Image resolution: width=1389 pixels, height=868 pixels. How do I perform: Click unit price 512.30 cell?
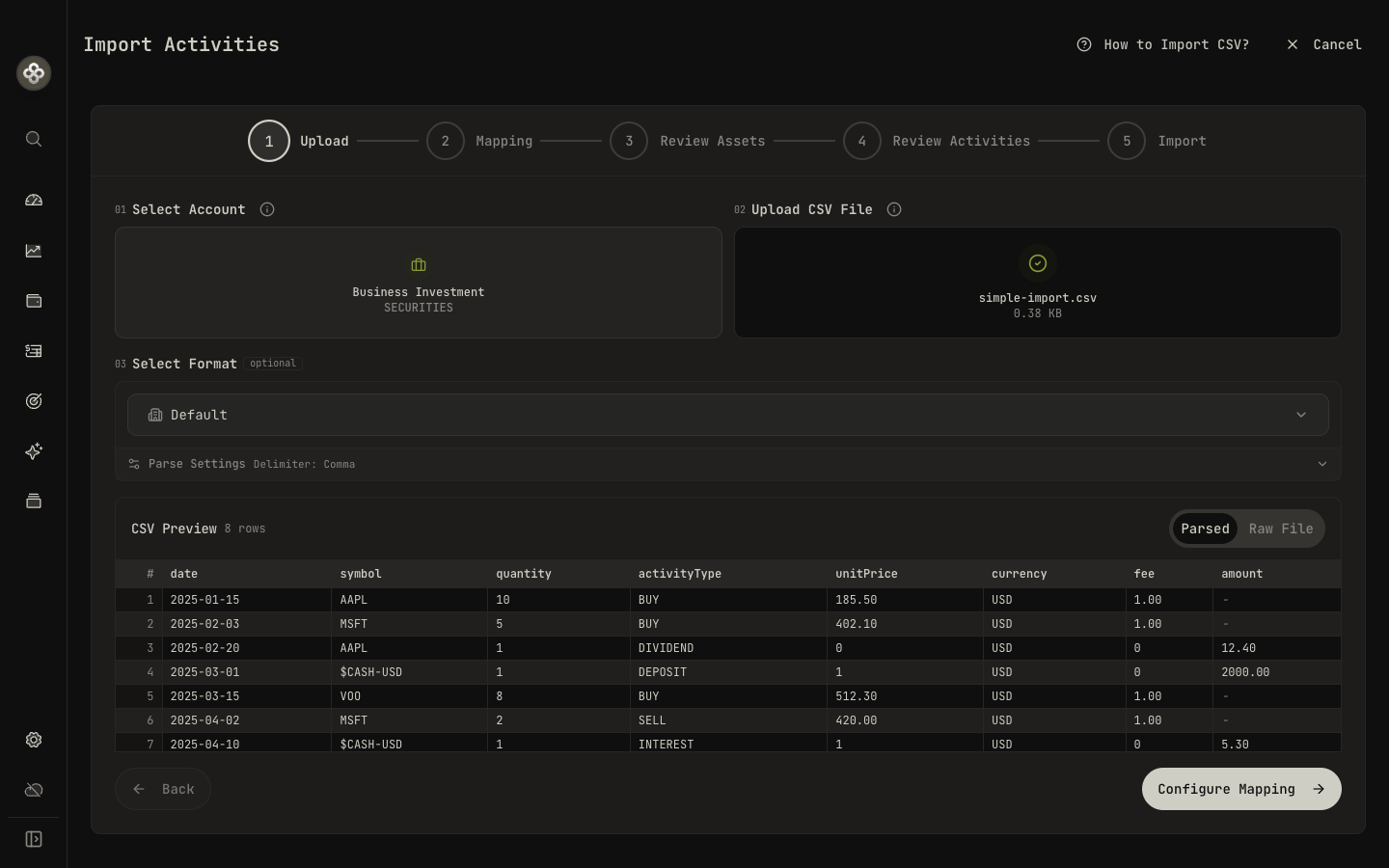coord(906,696)
